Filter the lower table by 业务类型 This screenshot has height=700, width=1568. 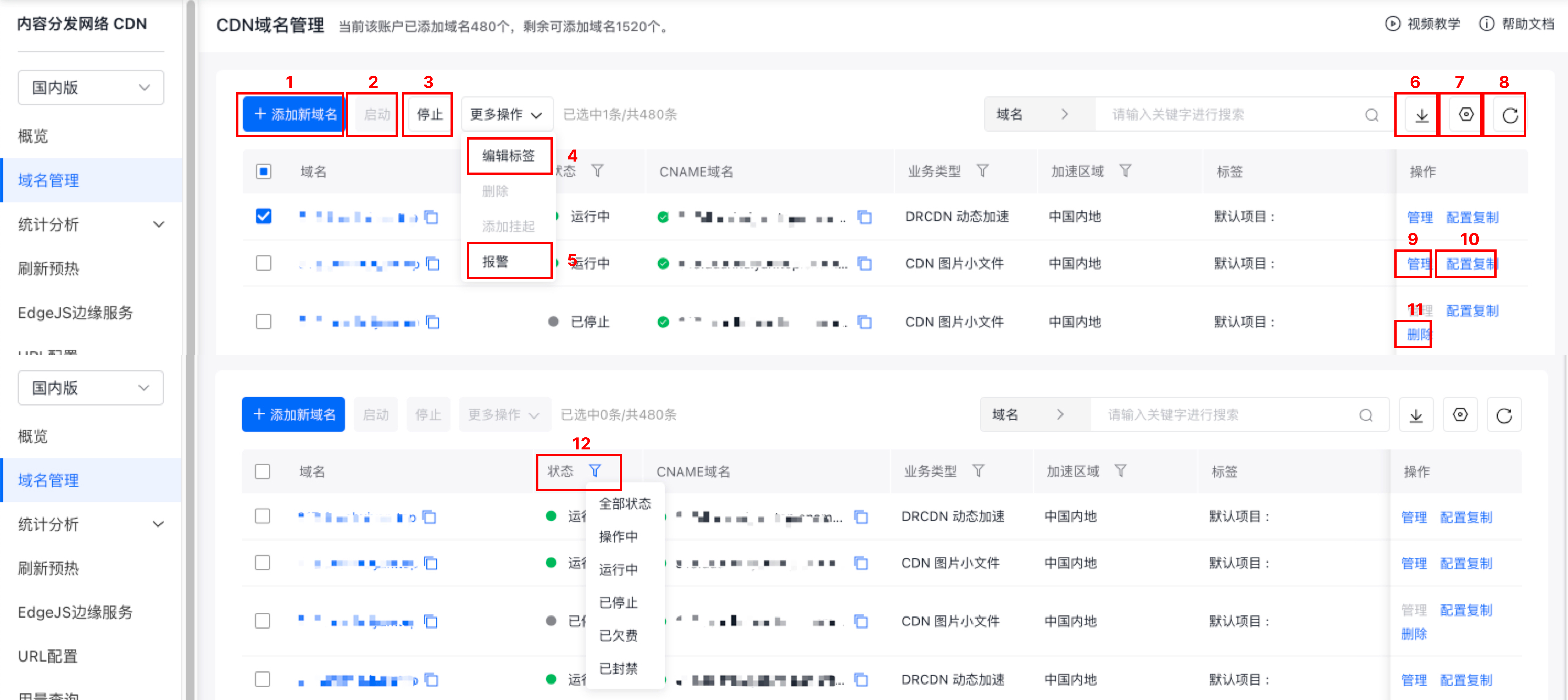tap(978, 471)
